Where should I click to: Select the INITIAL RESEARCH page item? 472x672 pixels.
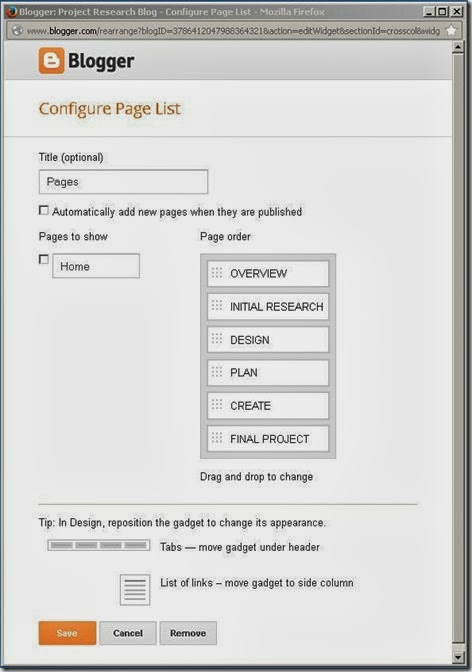coord(268,306)
